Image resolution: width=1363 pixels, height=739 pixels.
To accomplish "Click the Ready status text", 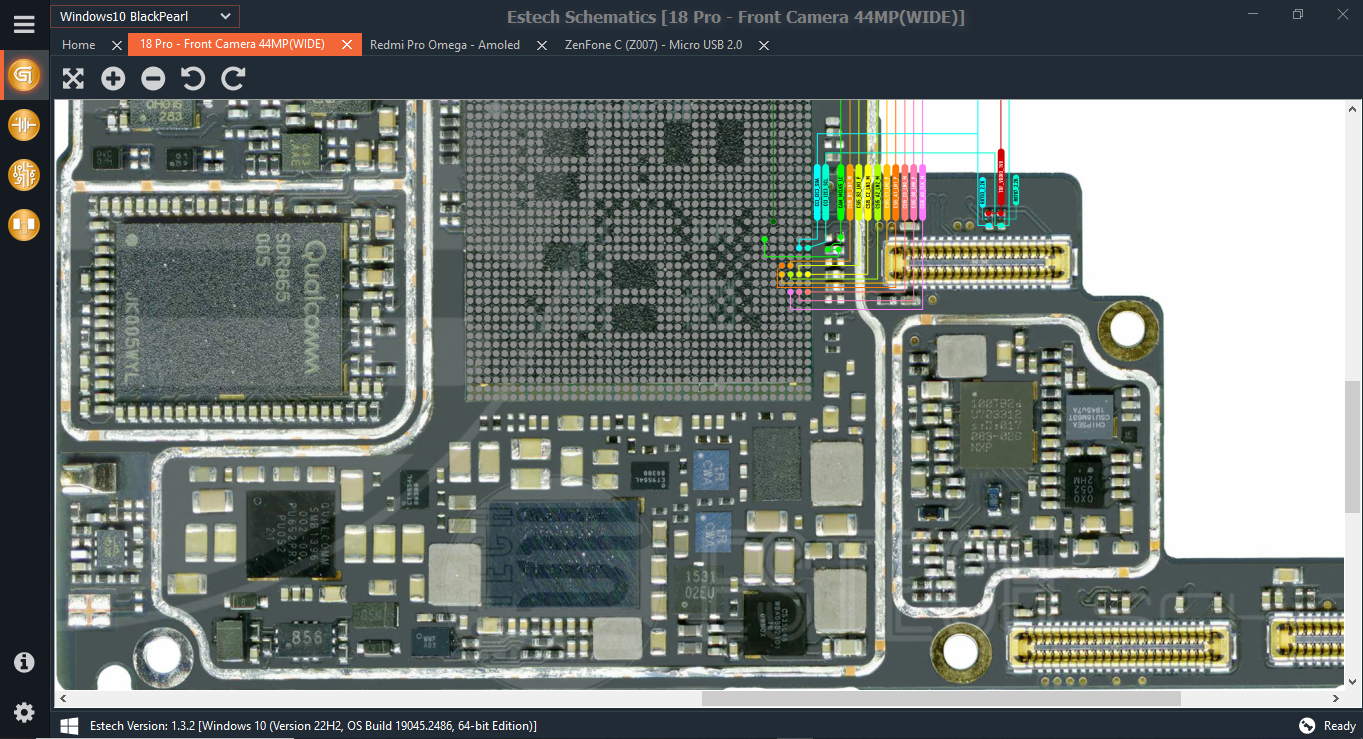I will pos(1340,726).
